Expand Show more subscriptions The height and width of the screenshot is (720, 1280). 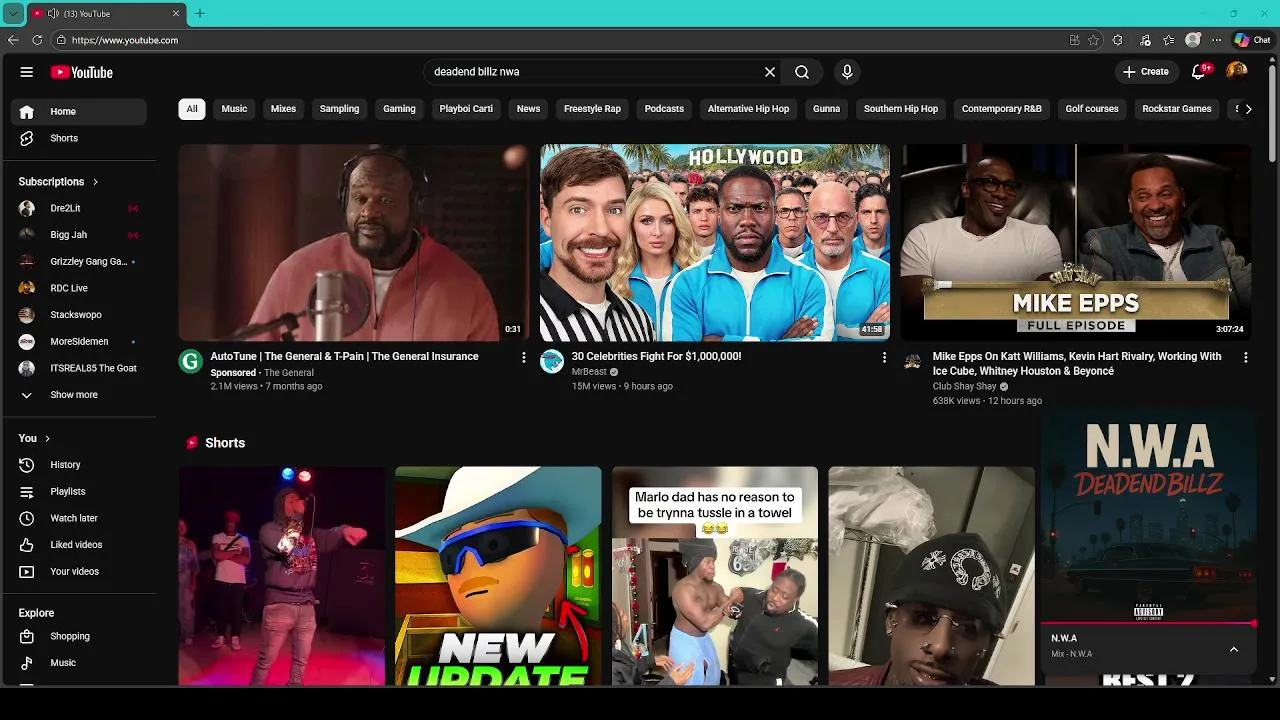point(79,395)
